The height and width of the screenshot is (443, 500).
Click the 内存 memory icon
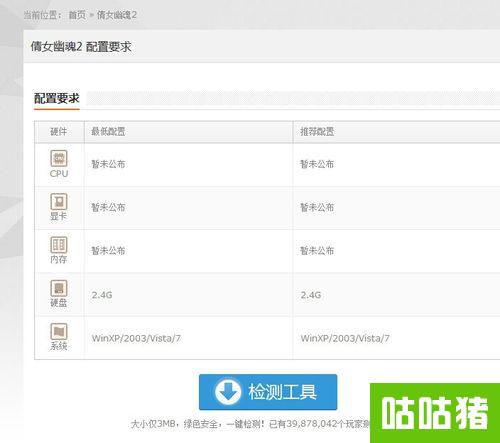tap(59, 245)
